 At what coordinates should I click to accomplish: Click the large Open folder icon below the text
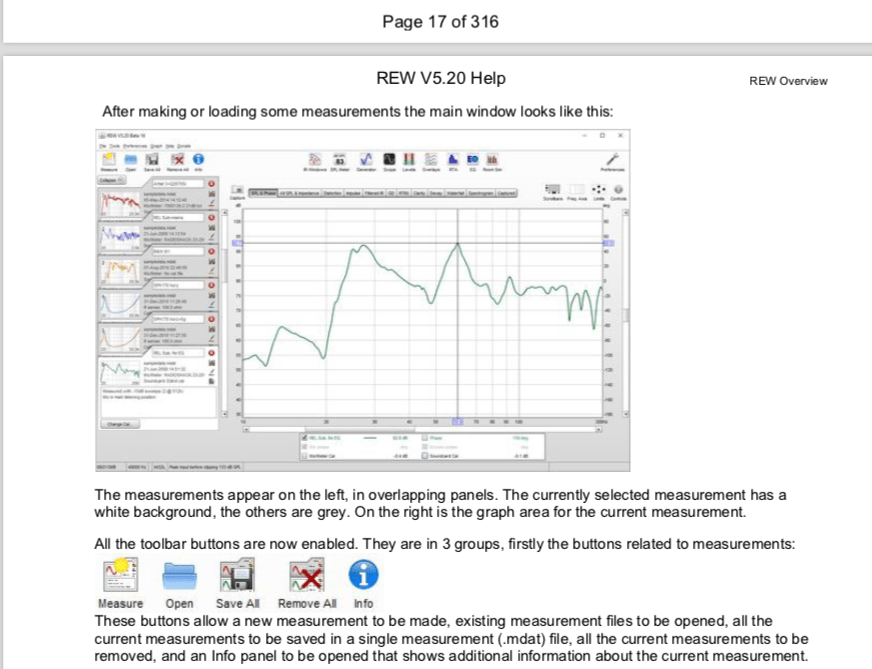tap(179, 576)
